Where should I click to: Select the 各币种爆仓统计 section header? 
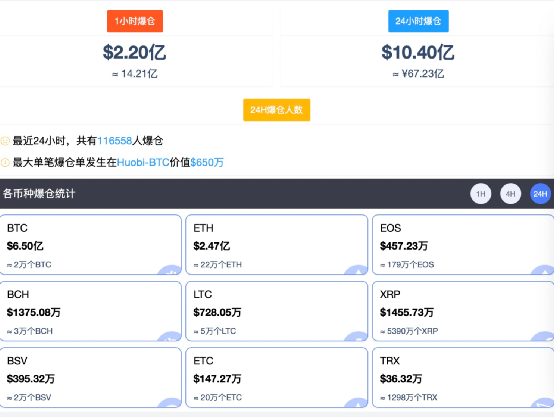coord(39,194)
